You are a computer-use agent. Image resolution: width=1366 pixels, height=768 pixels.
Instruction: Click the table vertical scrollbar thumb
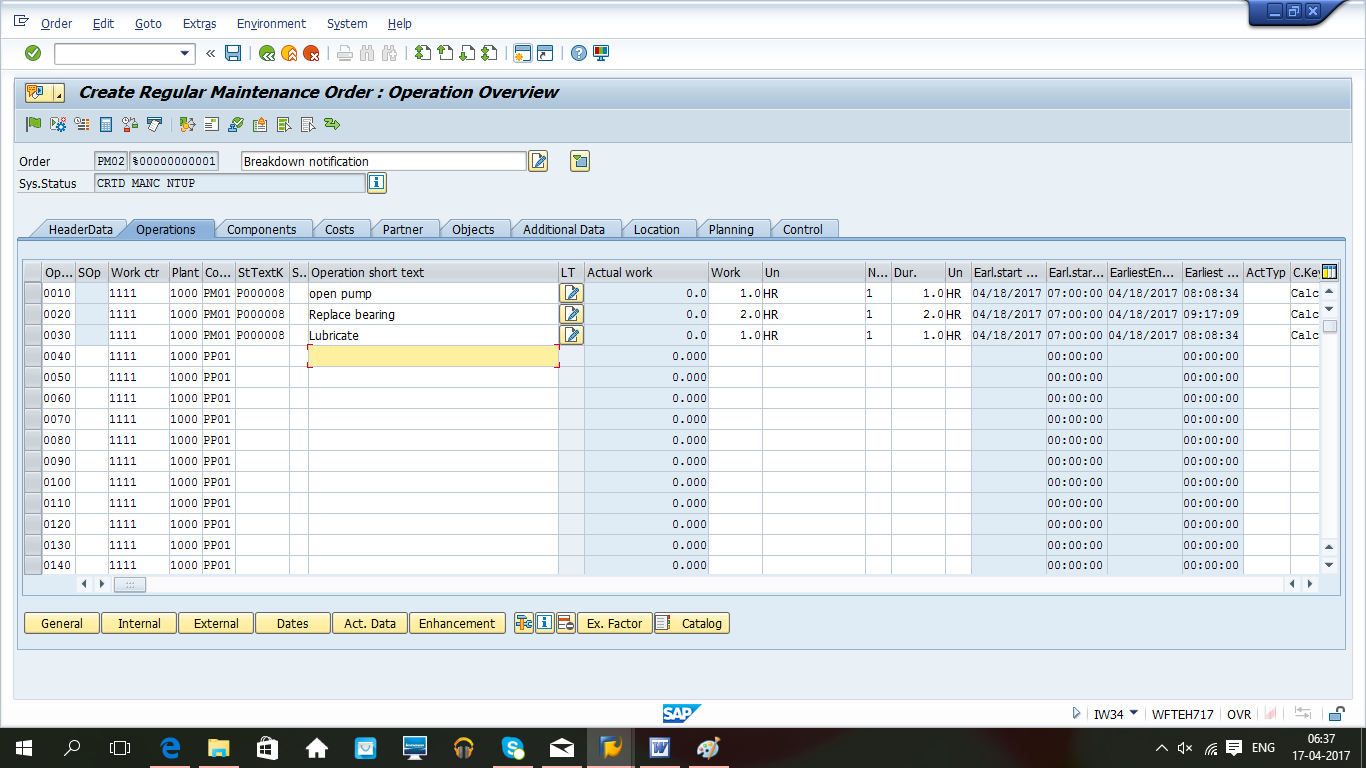click(x=1329, y=326)
